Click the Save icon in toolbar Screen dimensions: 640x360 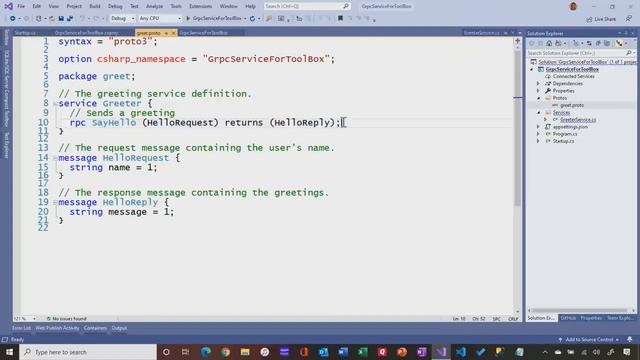tap(61, 18)
